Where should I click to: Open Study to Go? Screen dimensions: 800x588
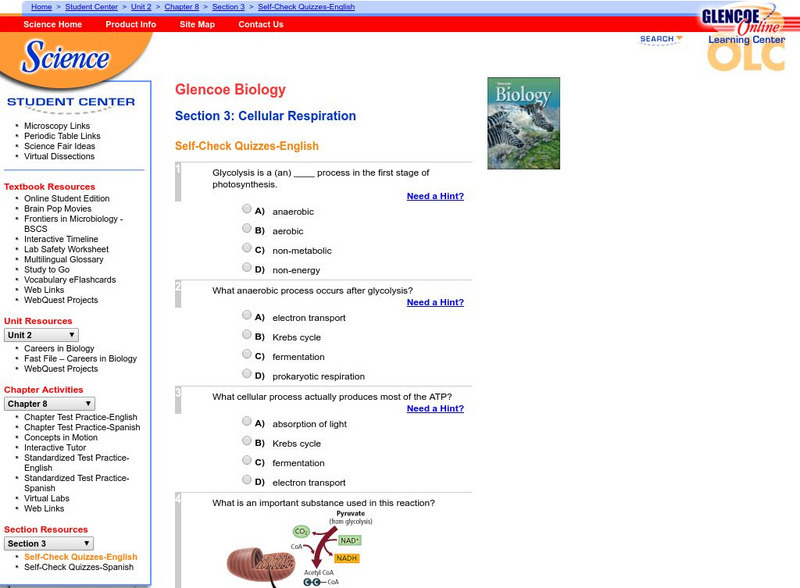pos(47,270)
